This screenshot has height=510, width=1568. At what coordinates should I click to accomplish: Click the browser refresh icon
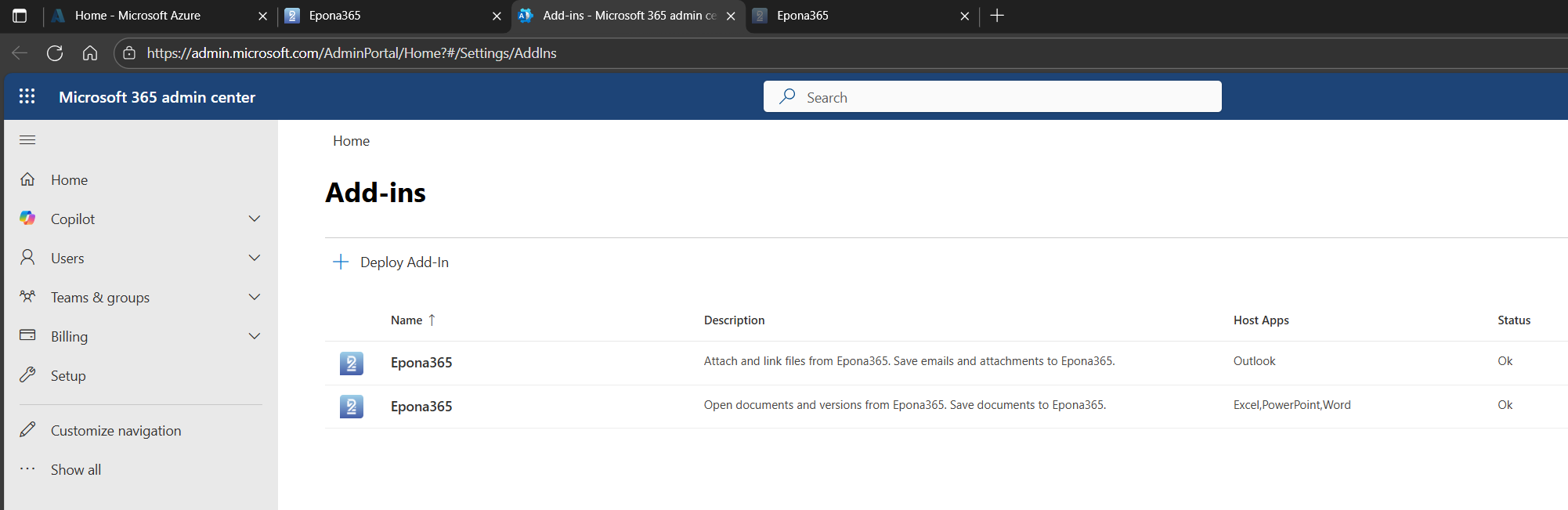click(x=55, y=53)
